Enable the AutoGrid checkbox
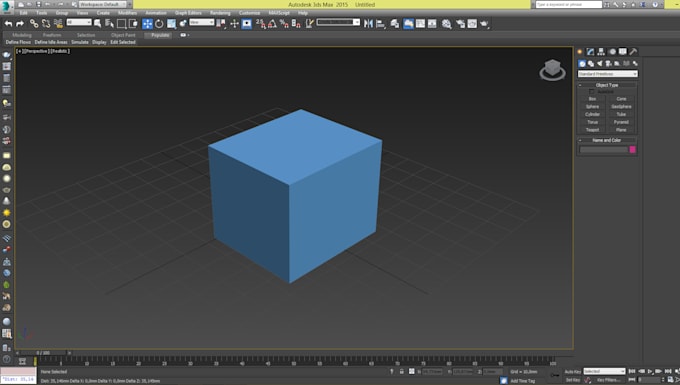 (x=592, y=92)
